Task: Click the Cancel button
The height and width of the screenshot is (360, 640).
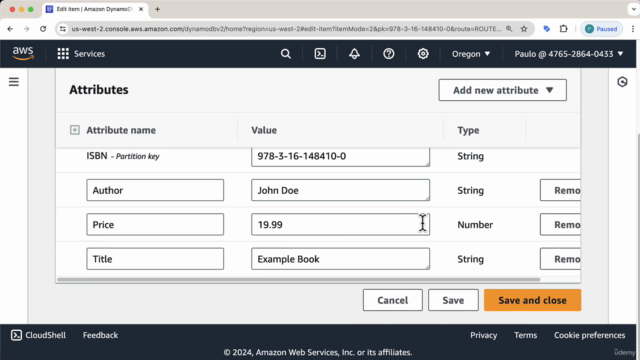Action: pyautogui.click(x=393, y=300)
